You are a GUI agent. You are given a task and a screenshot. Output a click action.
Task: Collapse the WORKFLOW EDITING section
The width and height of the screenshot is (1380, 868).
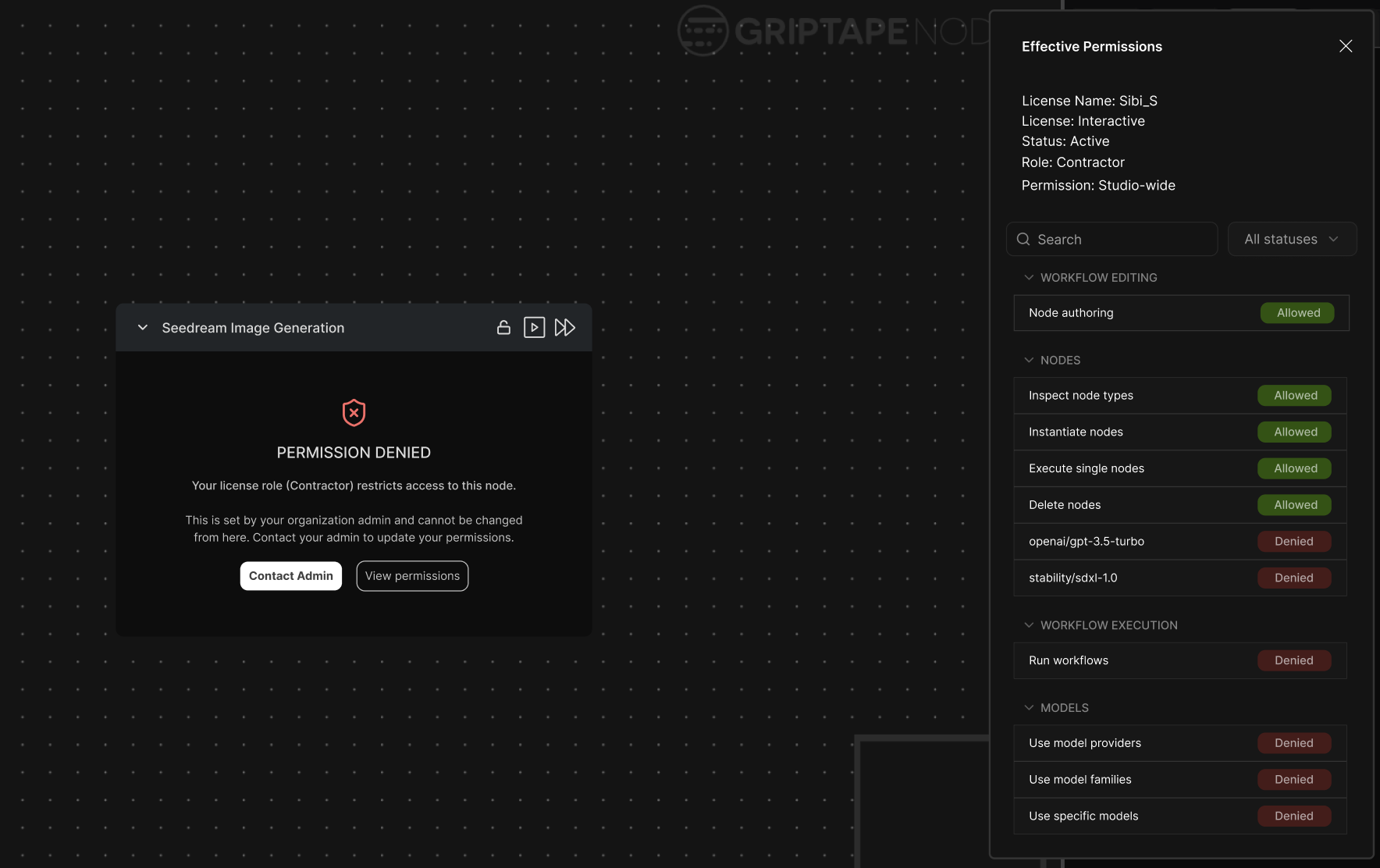pos(1029,278)
